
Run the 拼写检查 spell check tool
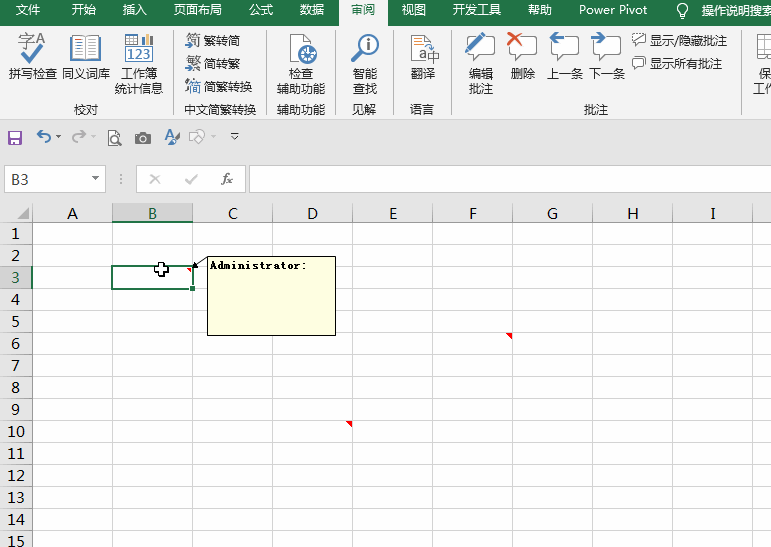32,56
